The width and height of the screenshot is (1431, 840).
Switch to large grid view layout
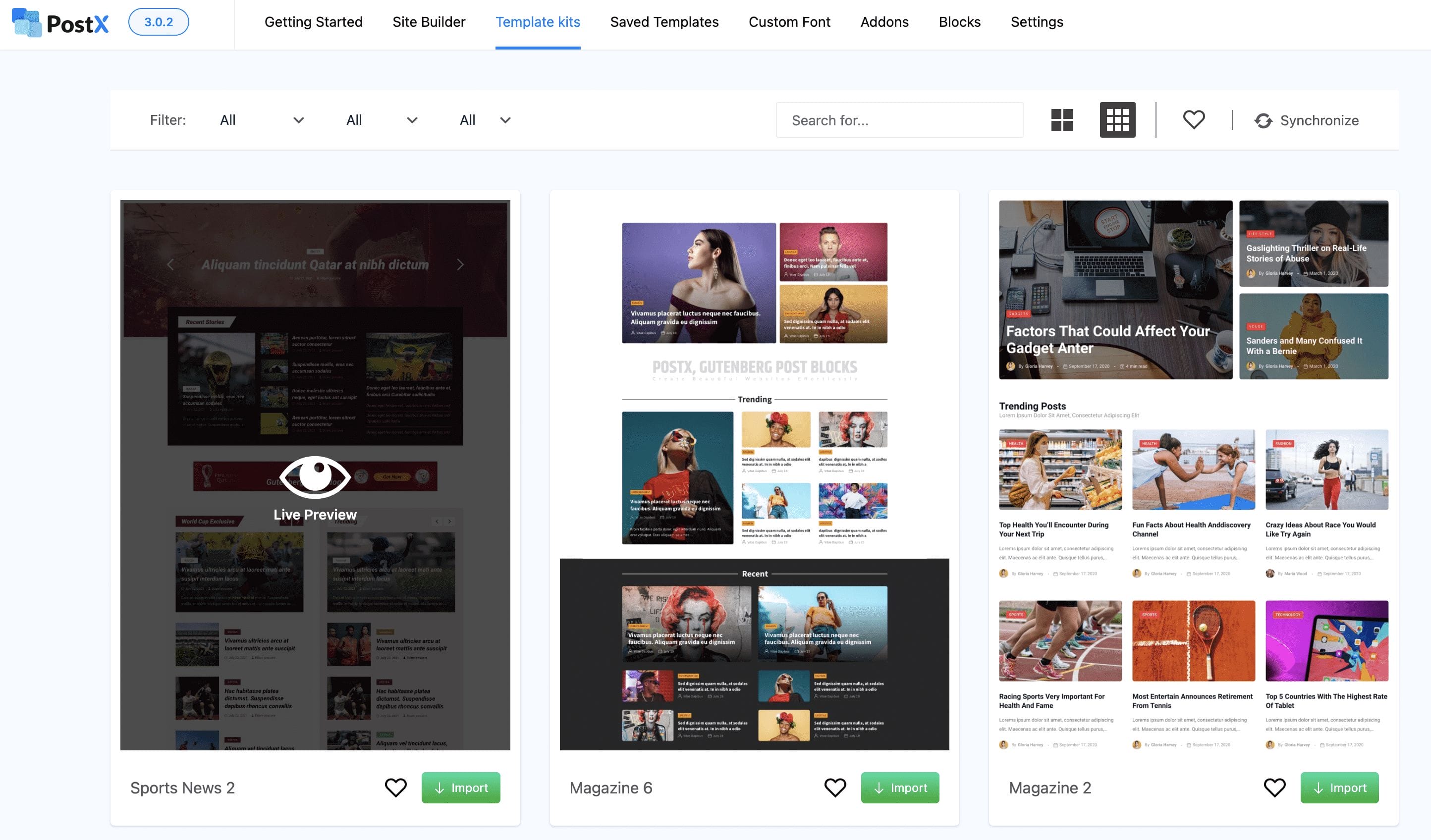[1061, 120]
